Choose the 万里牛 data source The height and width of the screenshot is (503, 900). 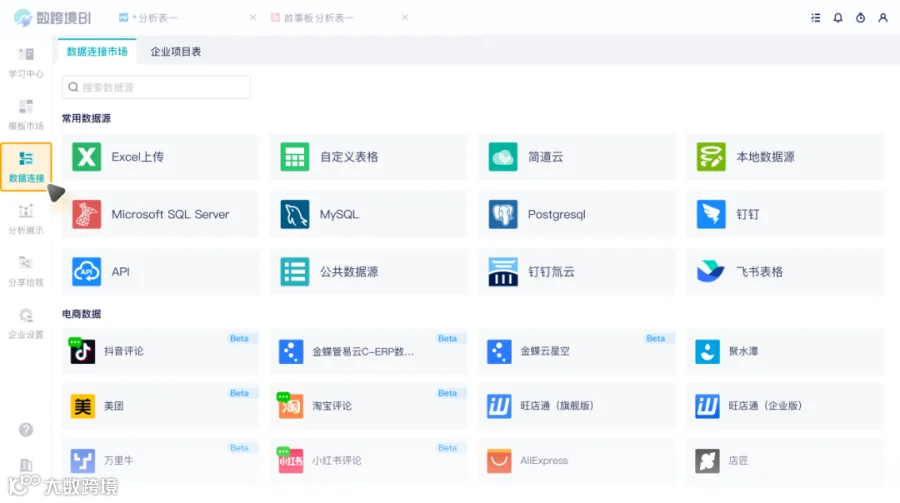pyautogui.click(x=160, y=461)
